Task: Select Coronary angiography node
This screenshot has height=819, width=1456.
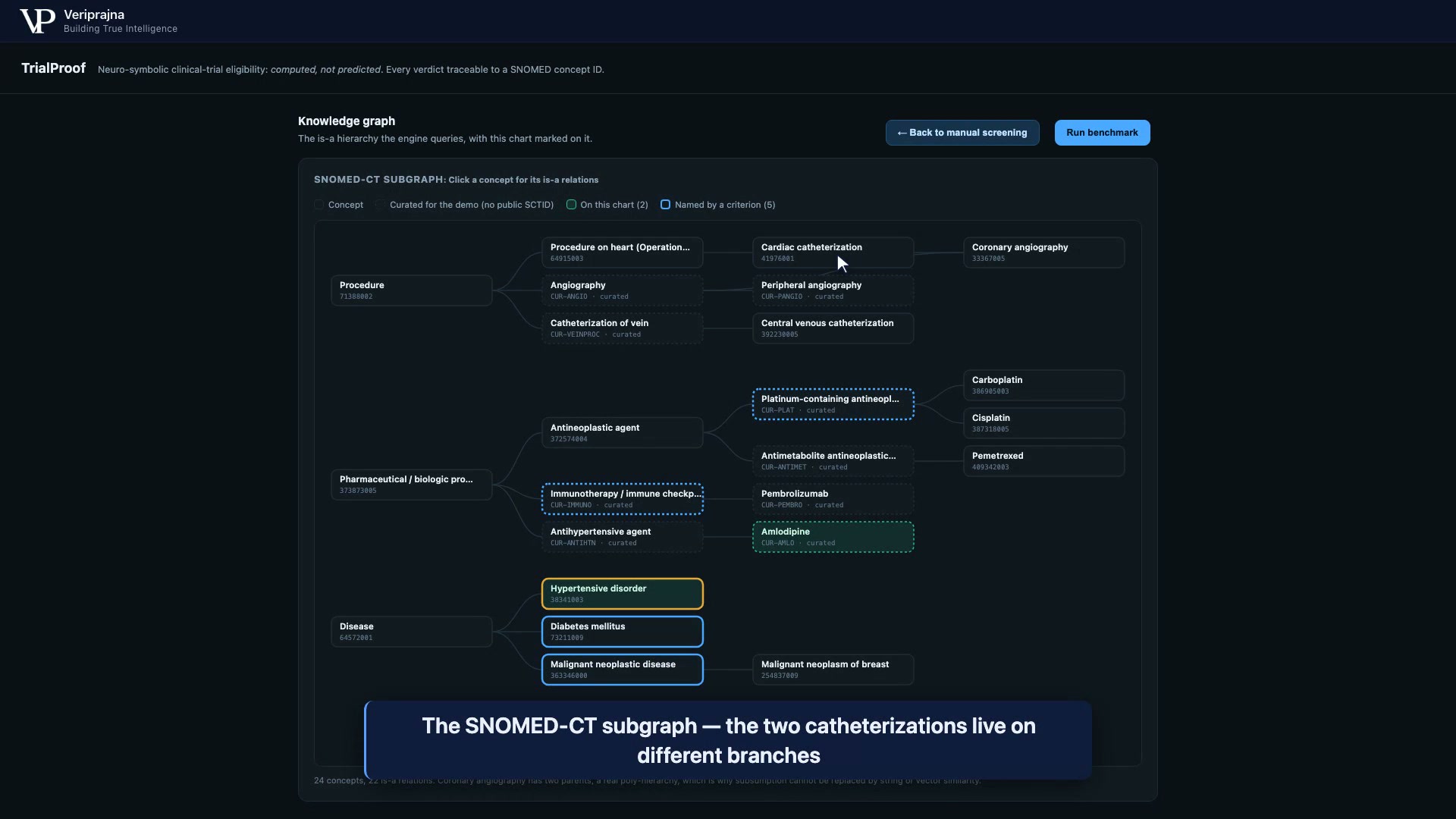Action: (x=1043, y=253)
